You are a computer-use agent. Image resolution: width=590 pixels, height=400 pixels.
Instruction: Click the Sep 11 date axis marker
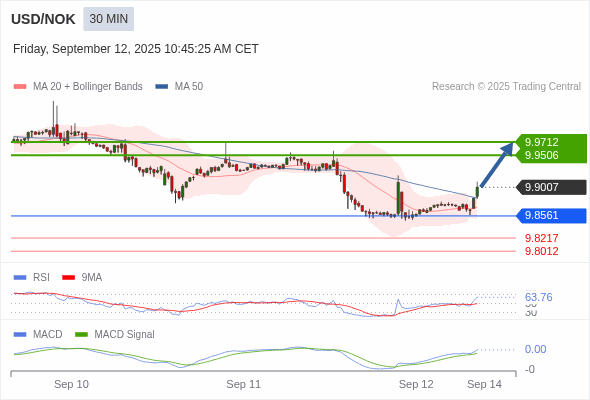coord(243,384)
